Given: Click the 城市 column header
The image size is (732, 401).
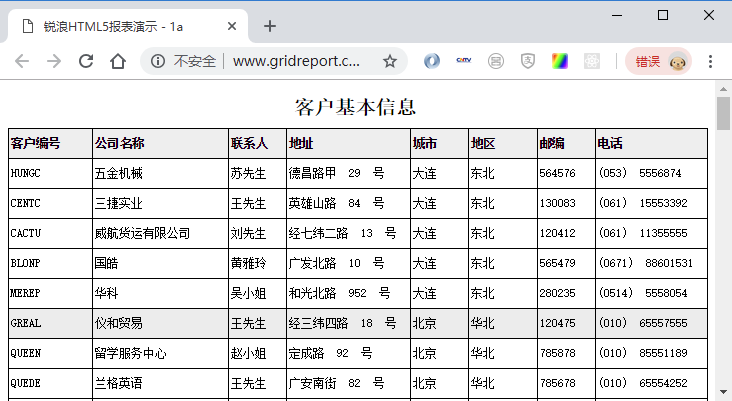Looking at the screenshot, I should pos(439,143).
